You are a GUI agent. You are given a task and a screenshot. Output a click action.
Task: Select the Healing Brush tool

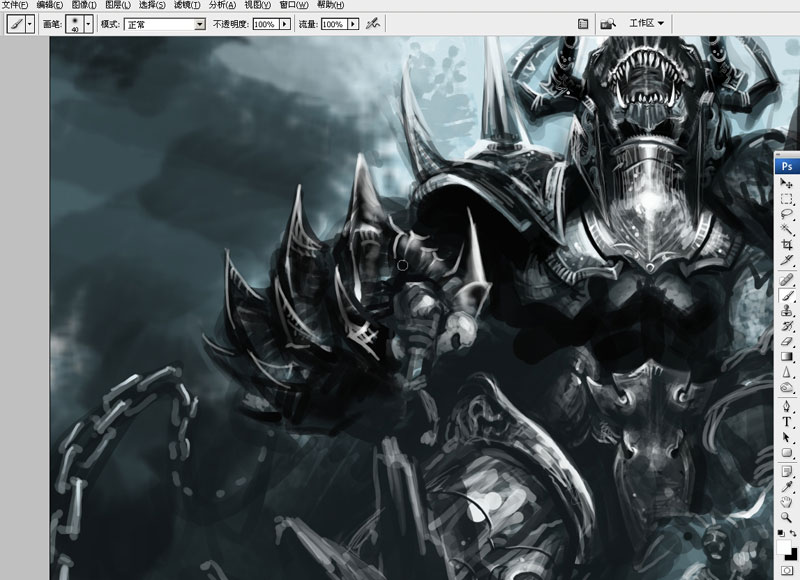[786, 280]
